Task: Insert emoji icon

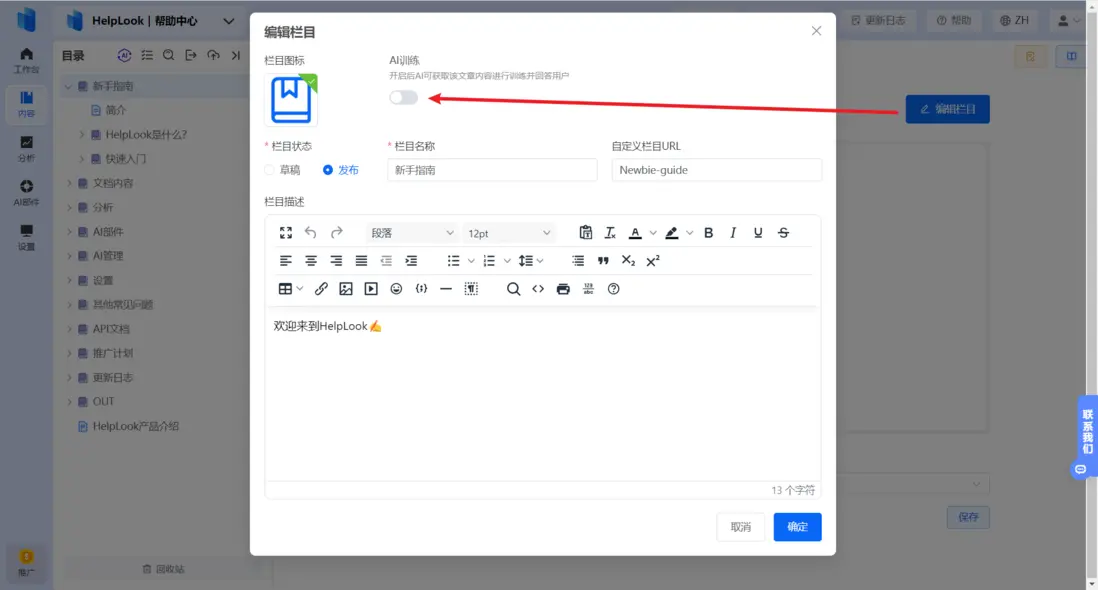Action: 396,289
